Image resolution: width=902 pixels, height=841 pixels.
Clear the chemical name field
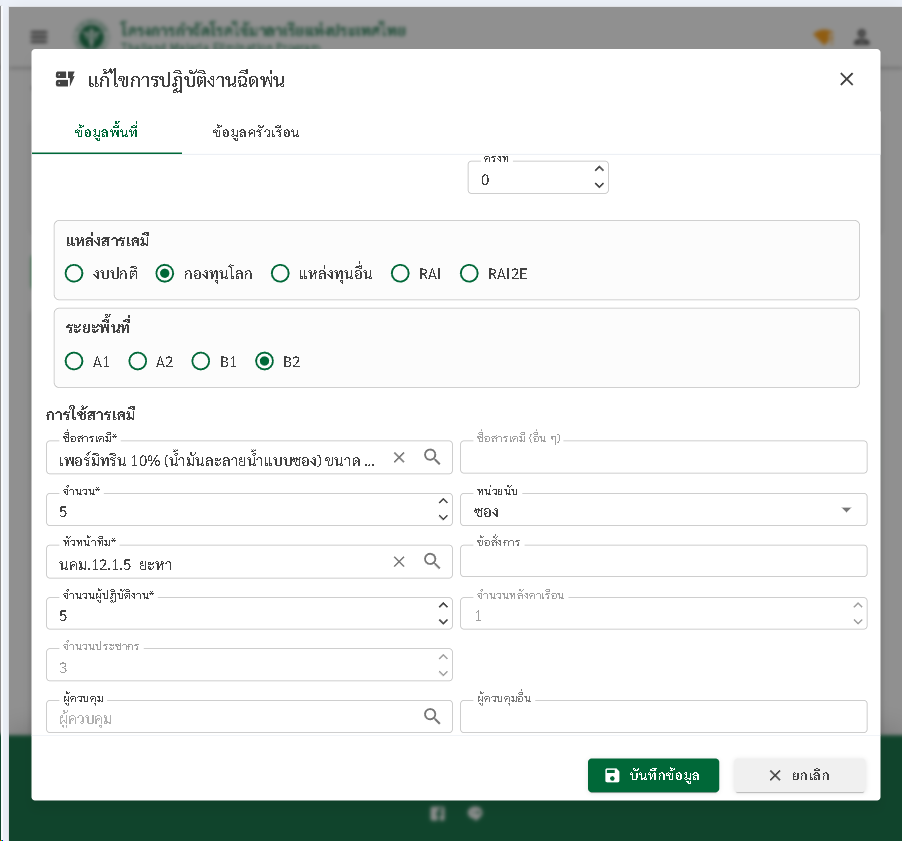tap(399, 457)
